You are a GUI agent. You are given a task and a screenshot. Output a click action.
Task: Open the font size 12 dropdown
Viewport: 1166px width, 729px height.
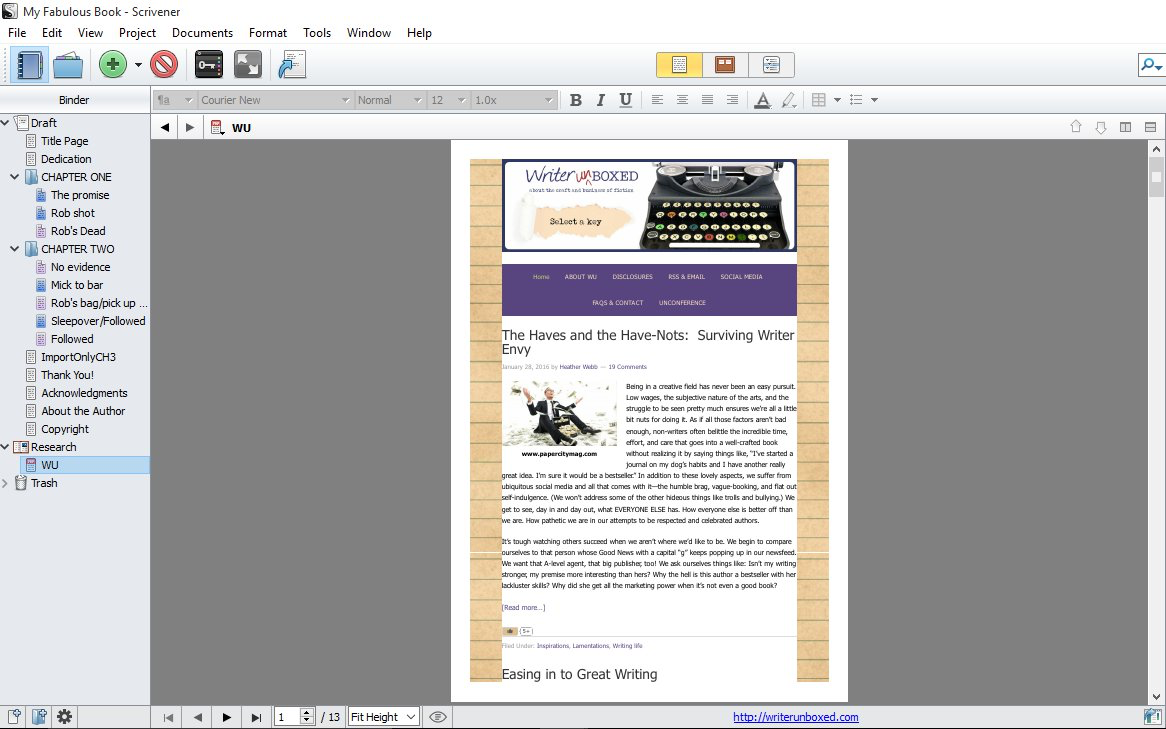click(x=448, y=100)
